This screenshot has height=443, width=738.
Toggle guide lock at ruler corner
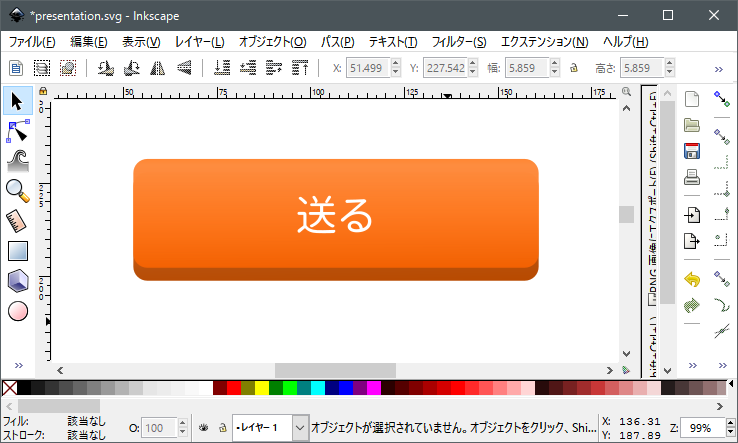click(x=43, y=91)
